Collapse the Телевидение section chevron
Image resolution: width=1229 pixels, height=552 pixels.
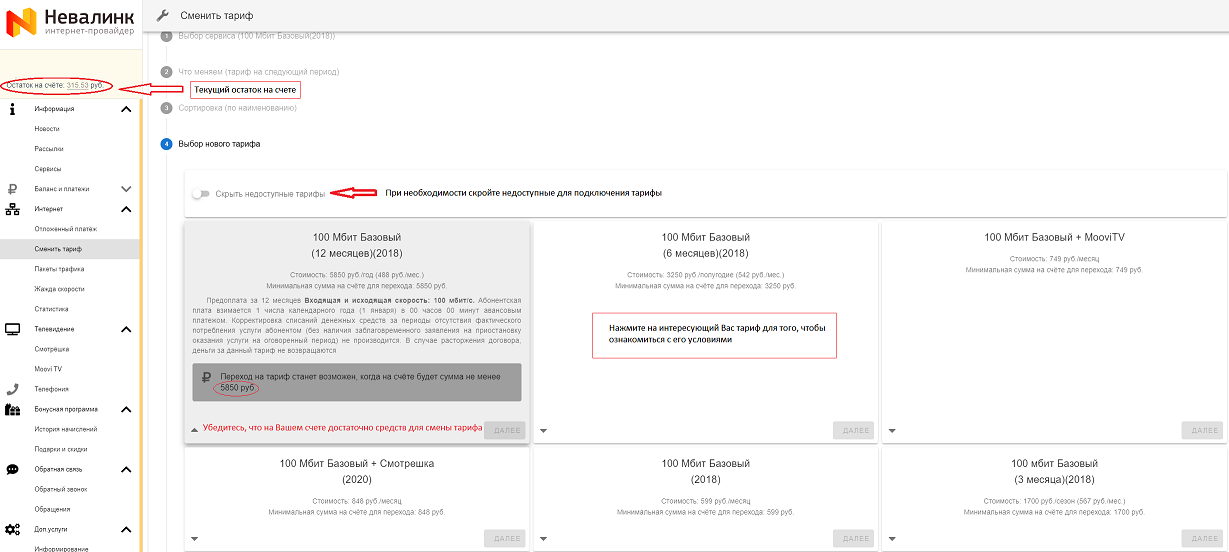[x=126, y=329]
